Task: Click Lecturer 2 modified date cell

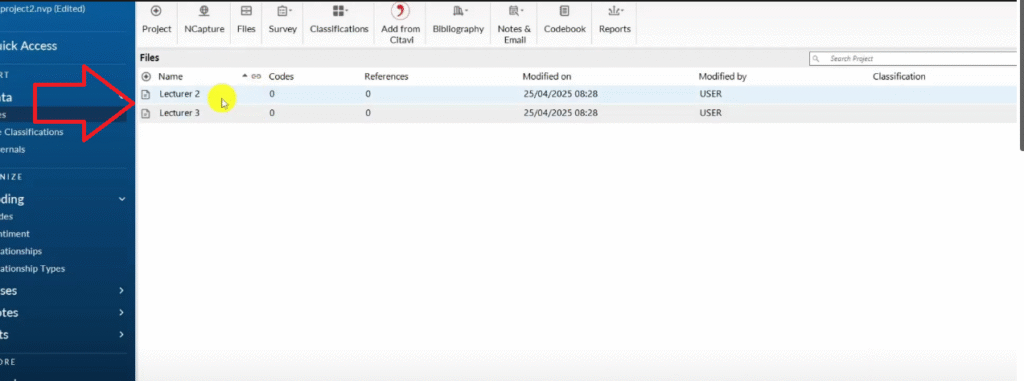Action: coord(560,94)
